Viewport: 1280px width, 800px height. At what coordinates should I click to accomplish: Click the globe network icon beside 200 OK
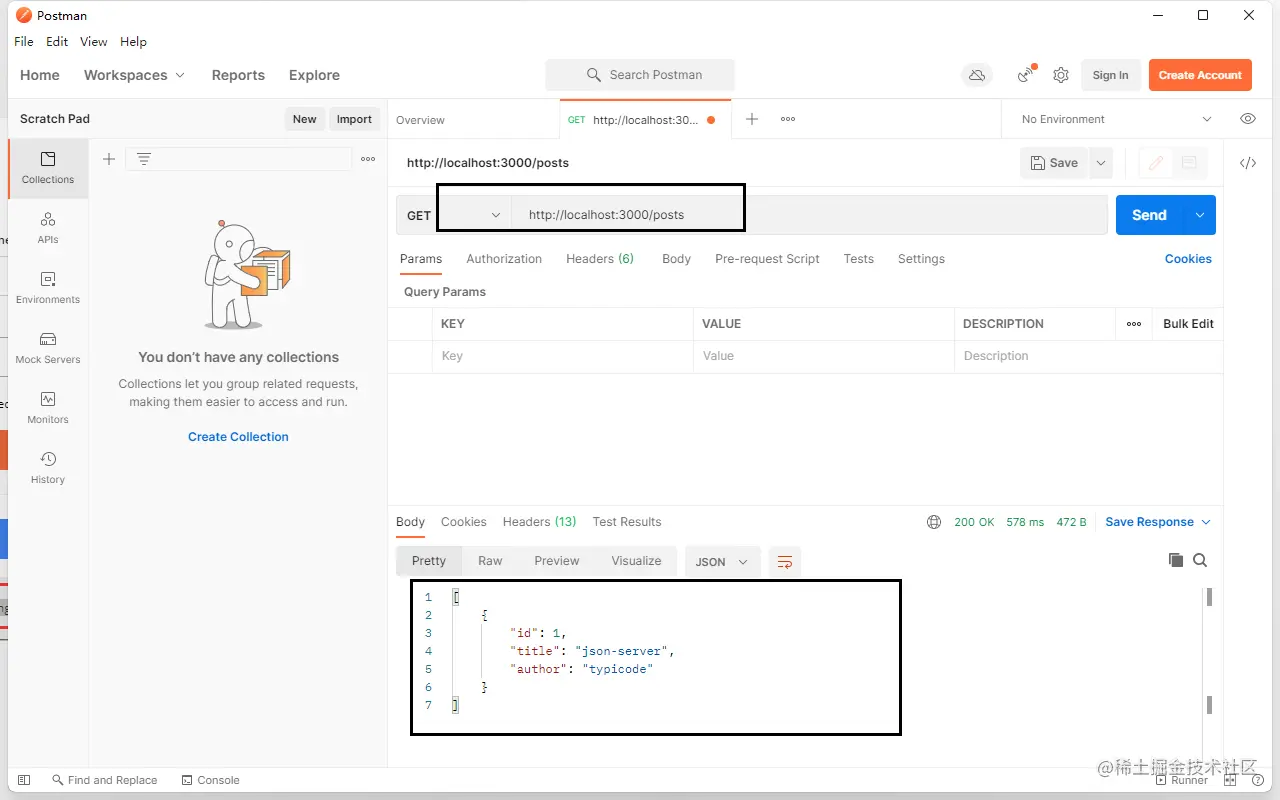[x=934, y=522]
